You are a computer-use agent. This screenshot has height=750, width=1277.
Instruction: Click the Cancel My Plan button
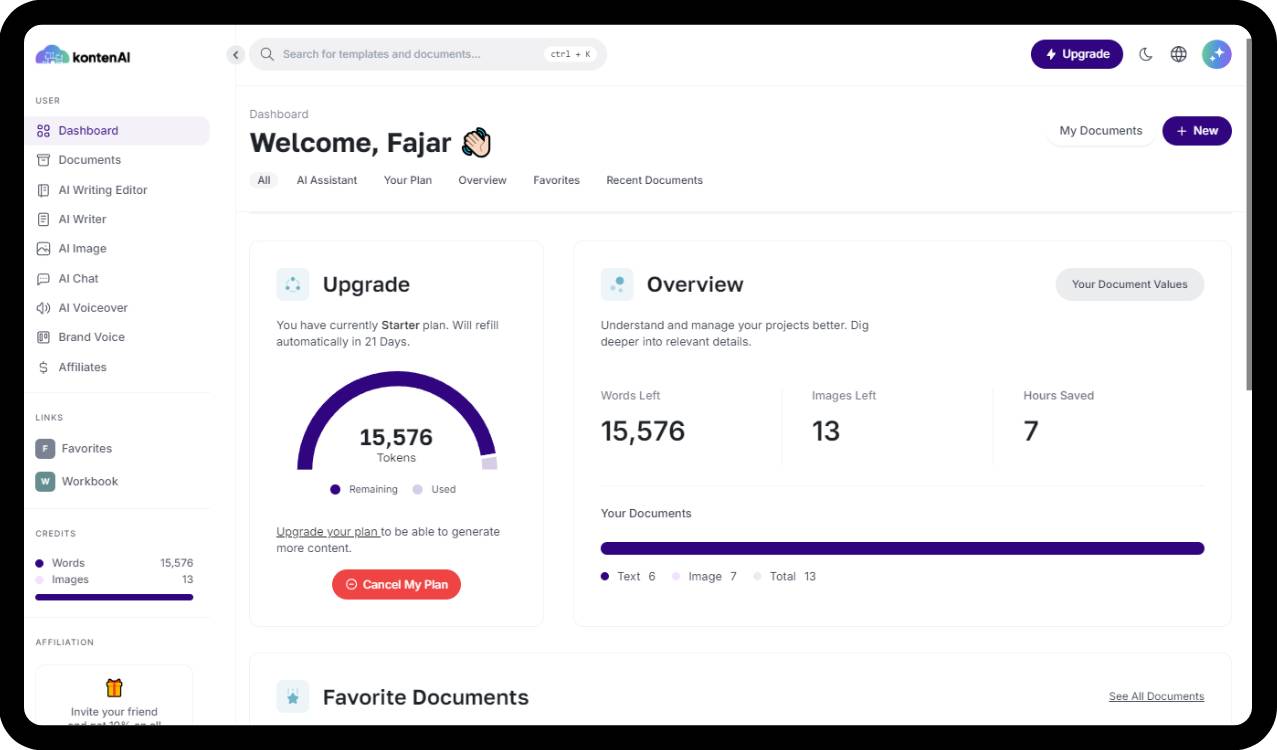[396, 584]
